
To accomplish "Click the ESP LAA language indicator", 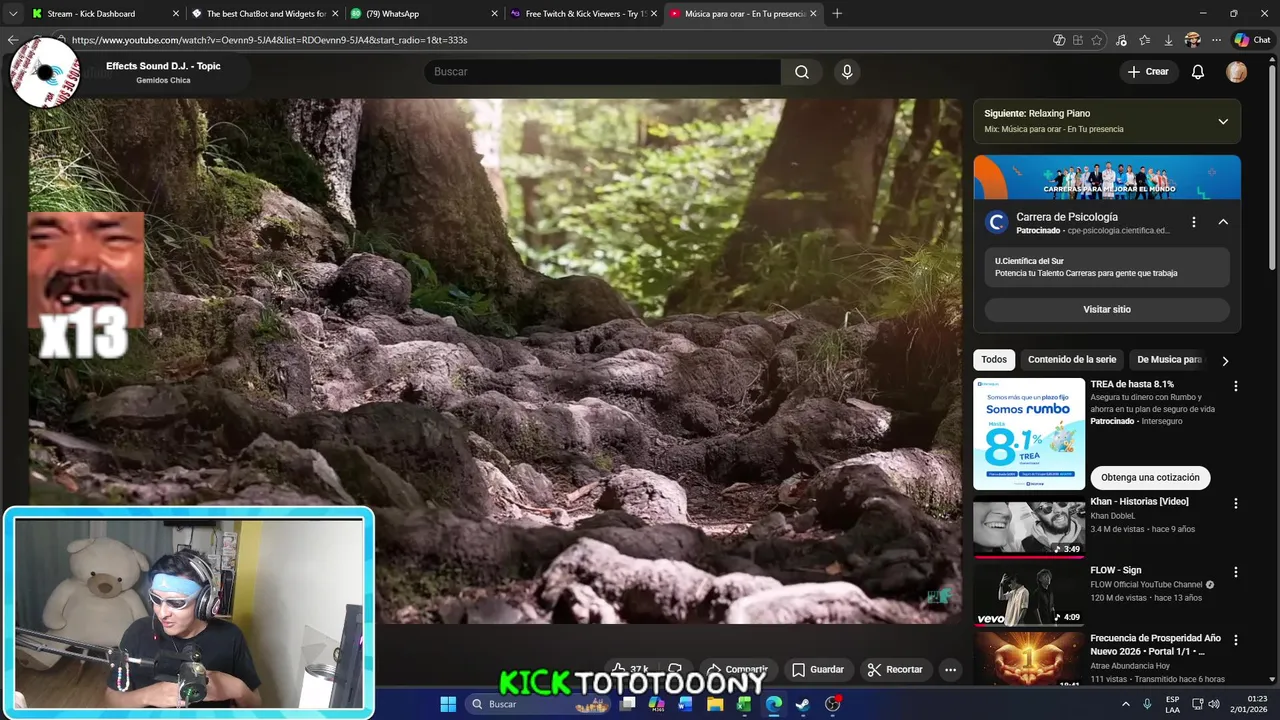I will (x=1172, y=704).
